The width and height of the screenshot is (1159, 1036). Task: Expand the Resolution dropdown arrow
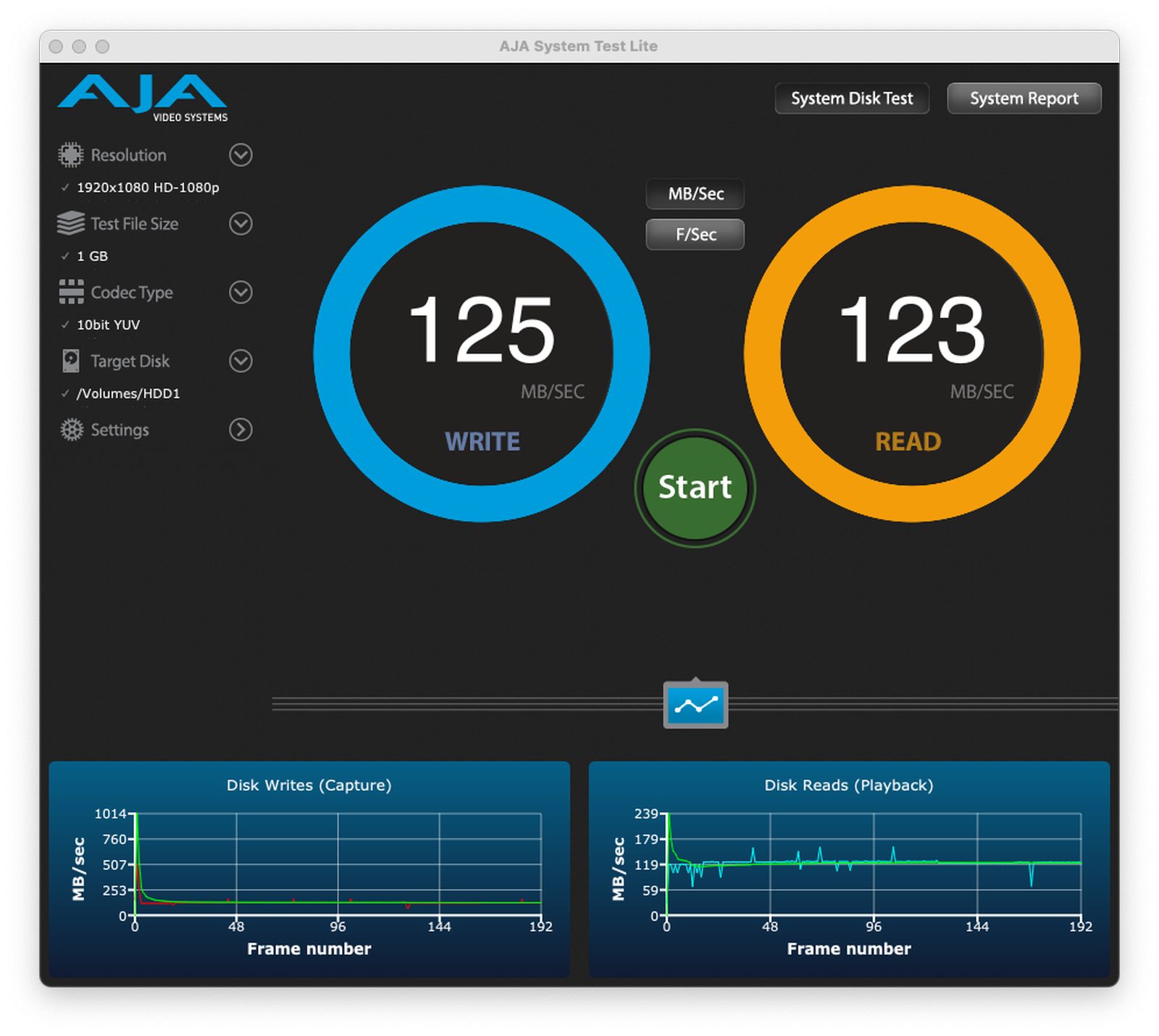pyautogui.click(x=240, y=155)
